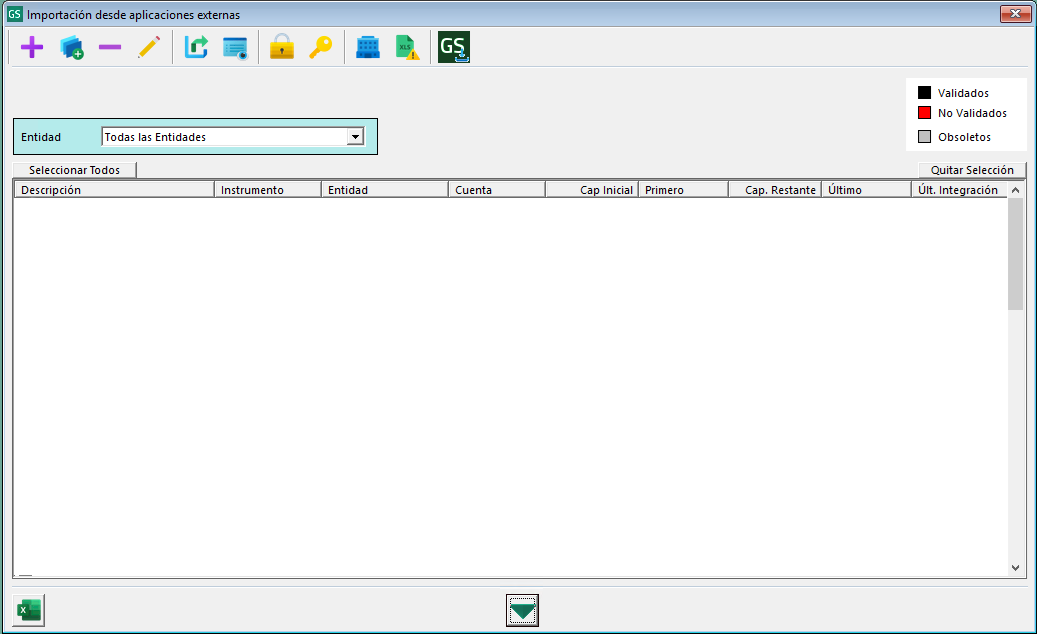
Task: Sort by the Entidad column header
Action: (385, 190)
